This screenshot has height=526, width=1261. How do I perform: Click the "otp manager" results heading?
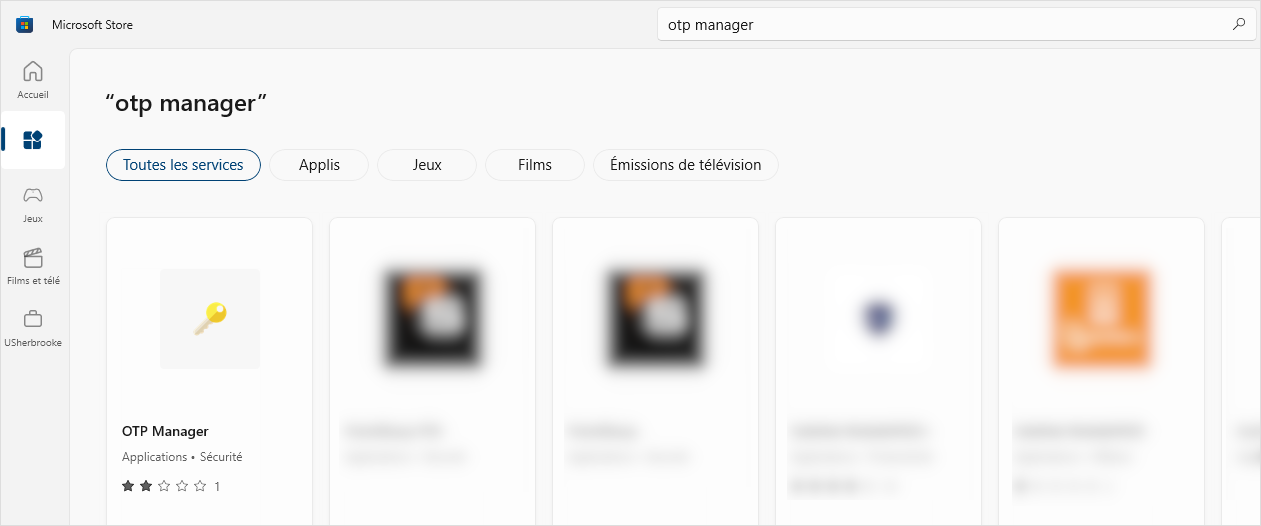click(x=186, y=103)
